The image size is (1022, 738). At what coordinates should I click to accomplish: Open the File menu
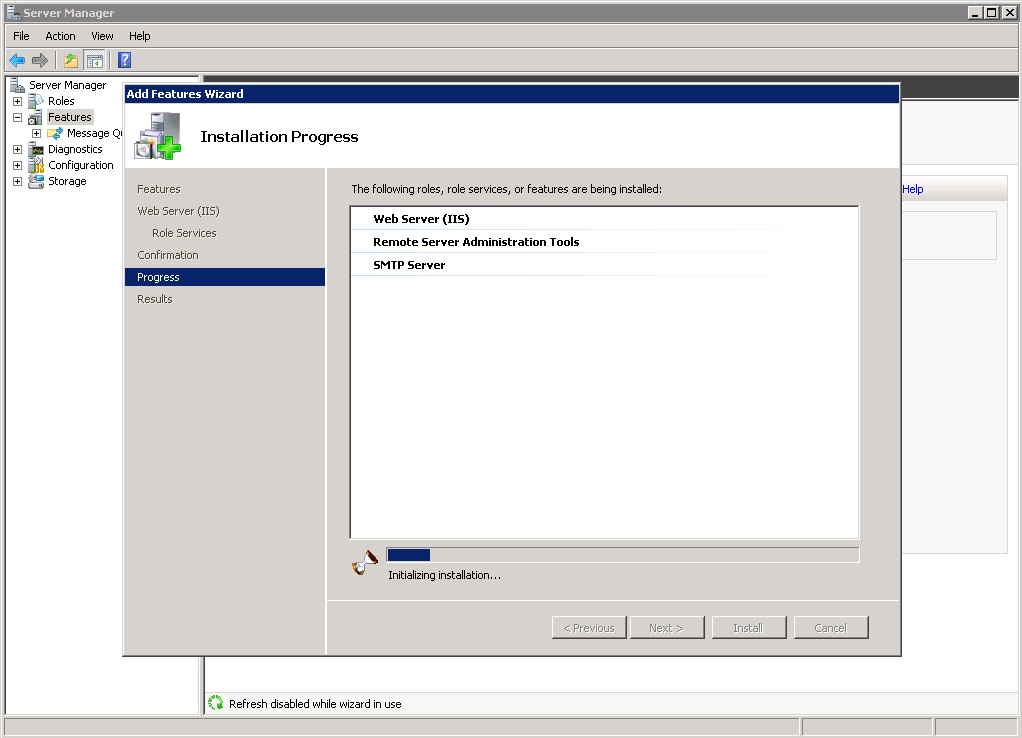click(21, 36)
